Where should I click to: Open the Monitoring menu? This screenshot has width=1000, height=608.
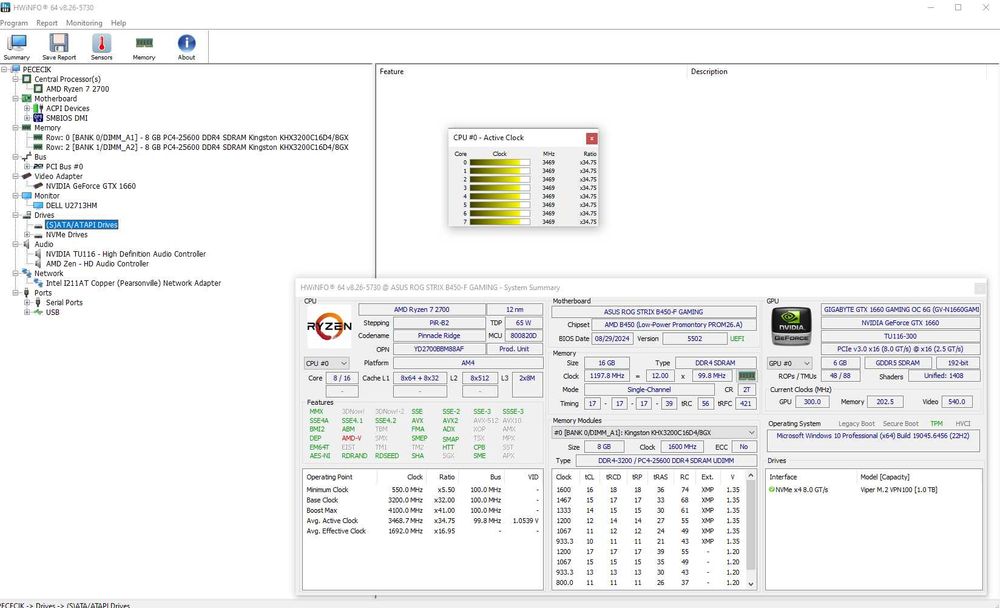pos(84,23)
